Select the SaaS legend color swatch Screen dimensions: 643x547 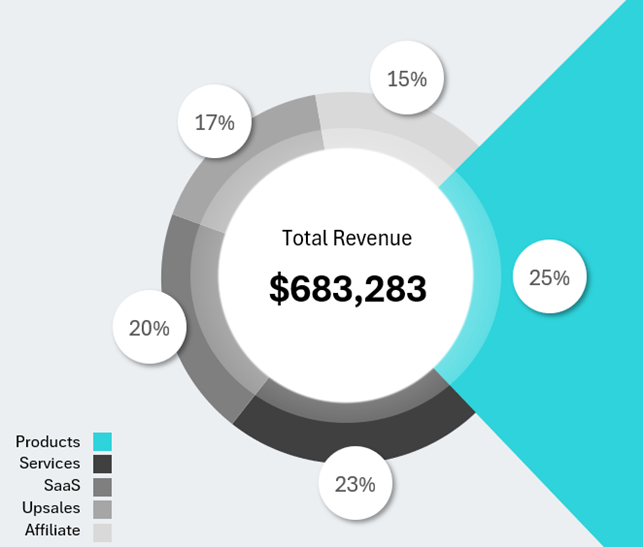coord(102,487)
